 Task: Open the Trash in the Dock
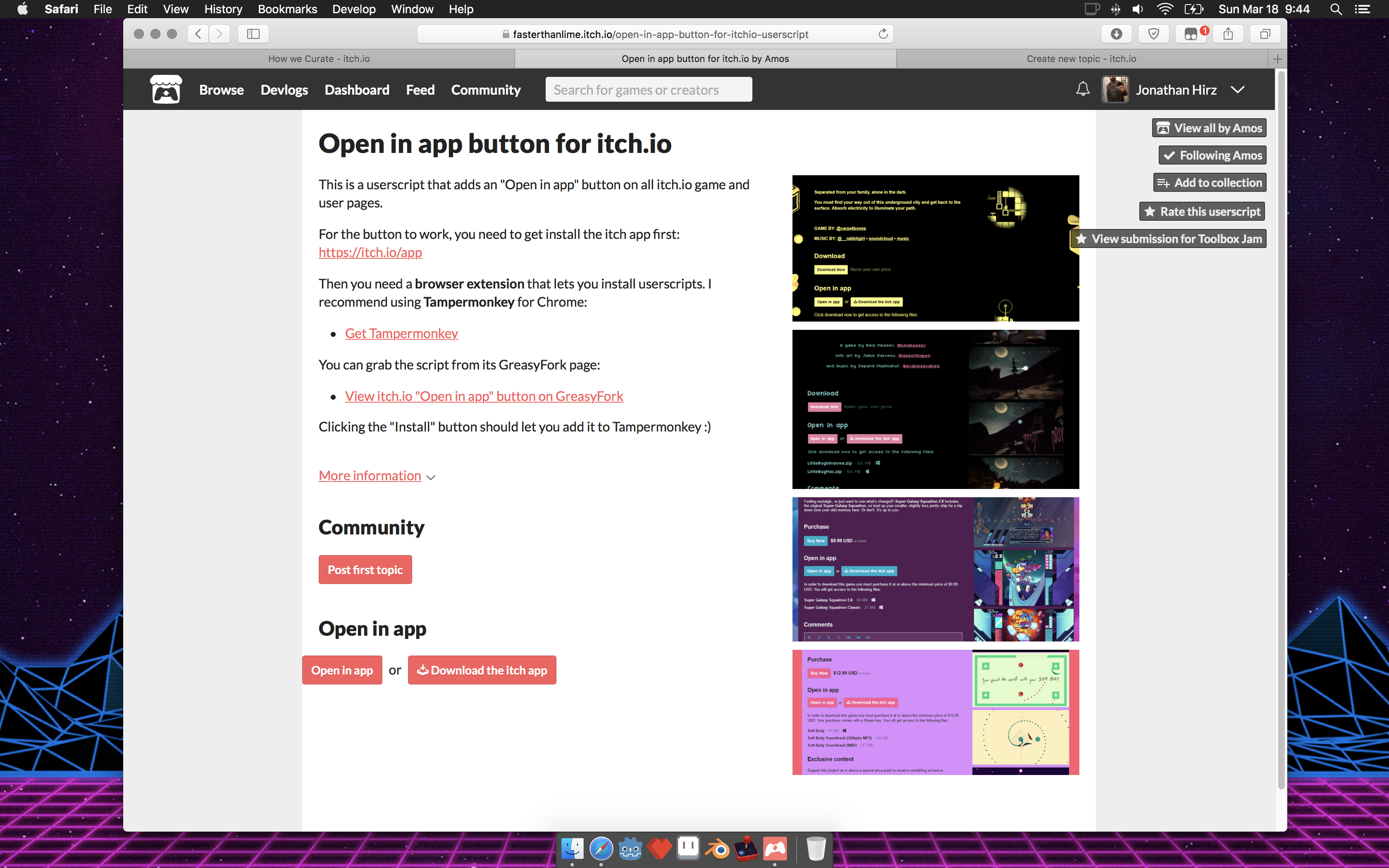click(816, 849)
